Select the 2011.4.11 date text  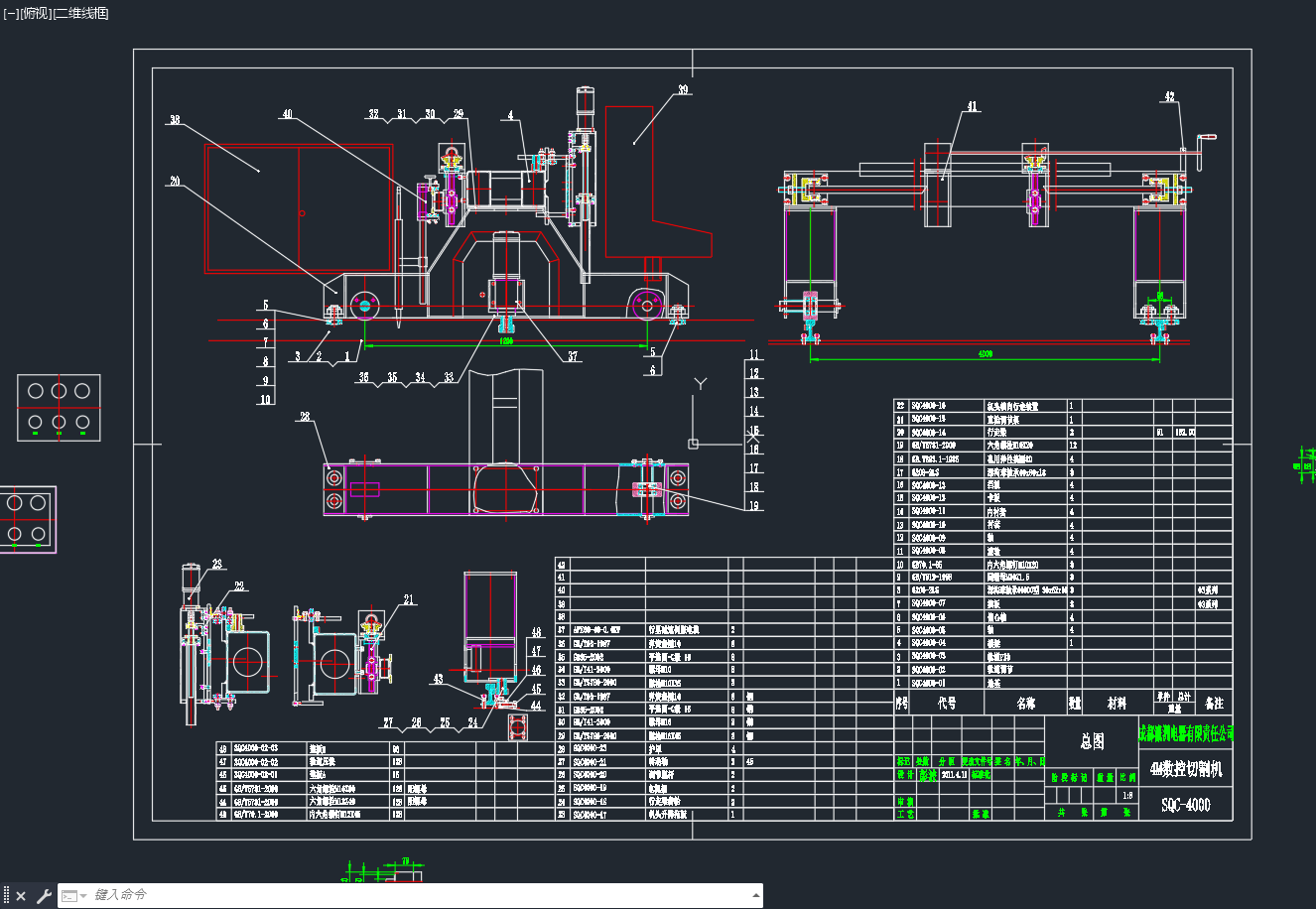[953, 775]
